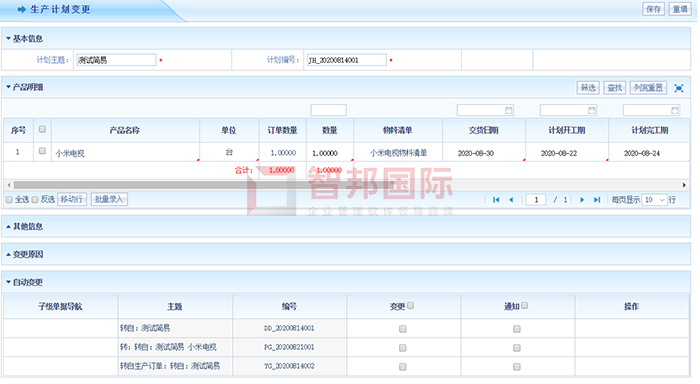Check 通知 box for PG_20200821001
This screenshot has height=384, width=700.
(517, 347)
